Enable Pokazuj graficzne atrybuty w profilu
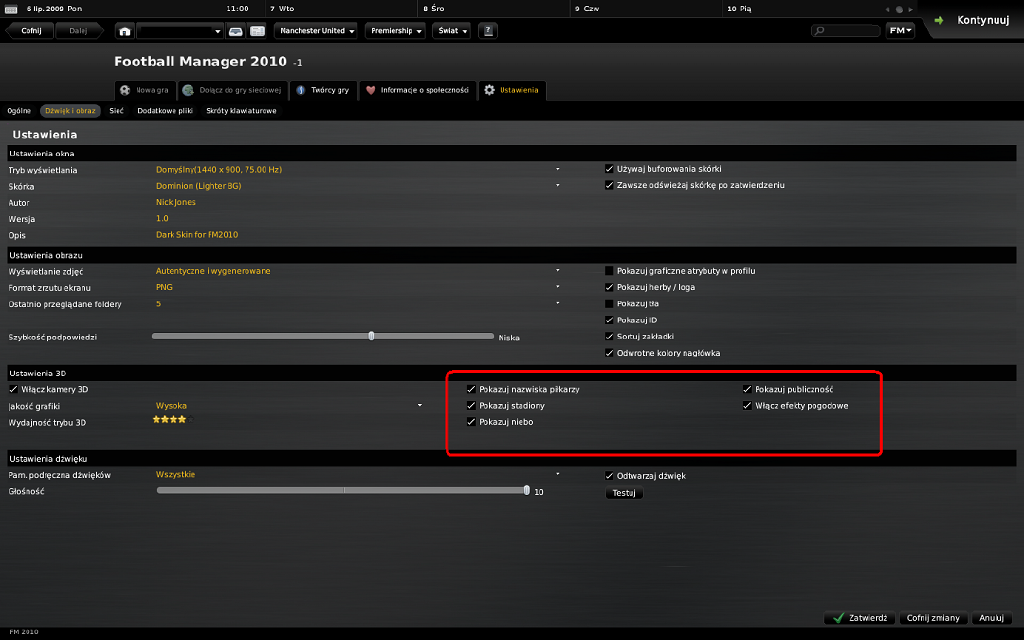 tap(609, 271)
